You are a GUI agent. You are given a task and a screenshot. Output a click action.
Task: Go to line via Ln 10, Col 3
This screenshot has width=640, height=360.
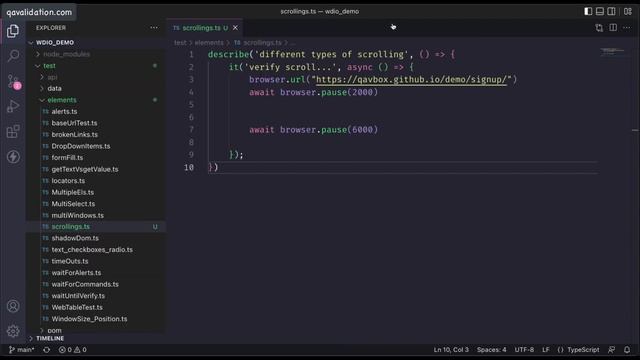point(451,350)
